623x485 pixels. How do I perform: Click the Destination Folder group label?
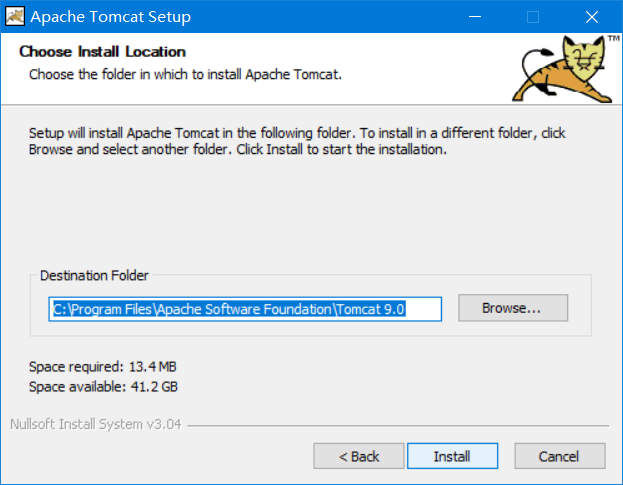[x=94, y=275]
